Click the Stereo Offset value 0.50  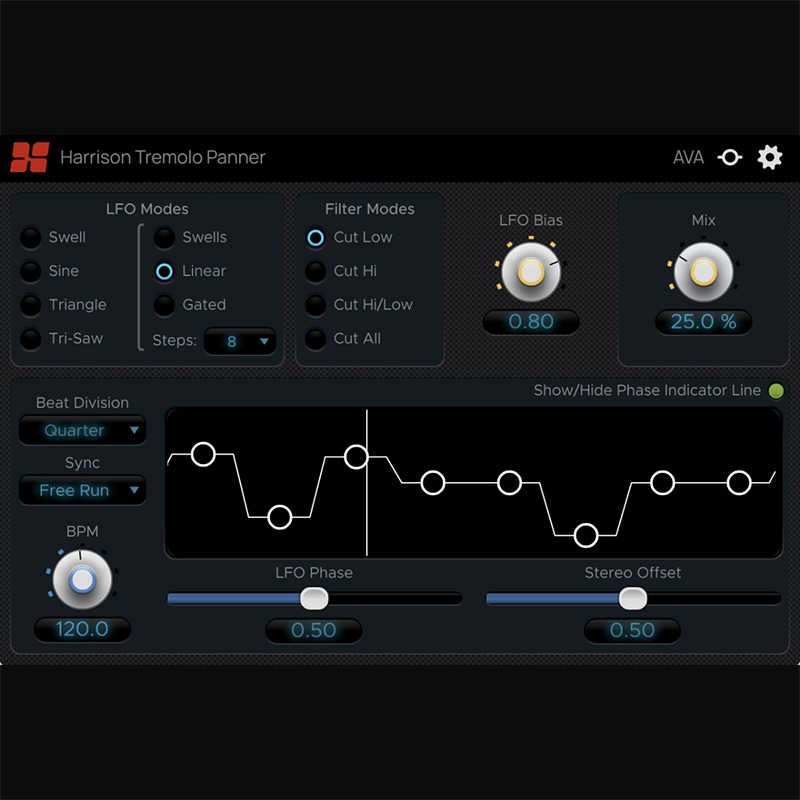click(632, 631)
